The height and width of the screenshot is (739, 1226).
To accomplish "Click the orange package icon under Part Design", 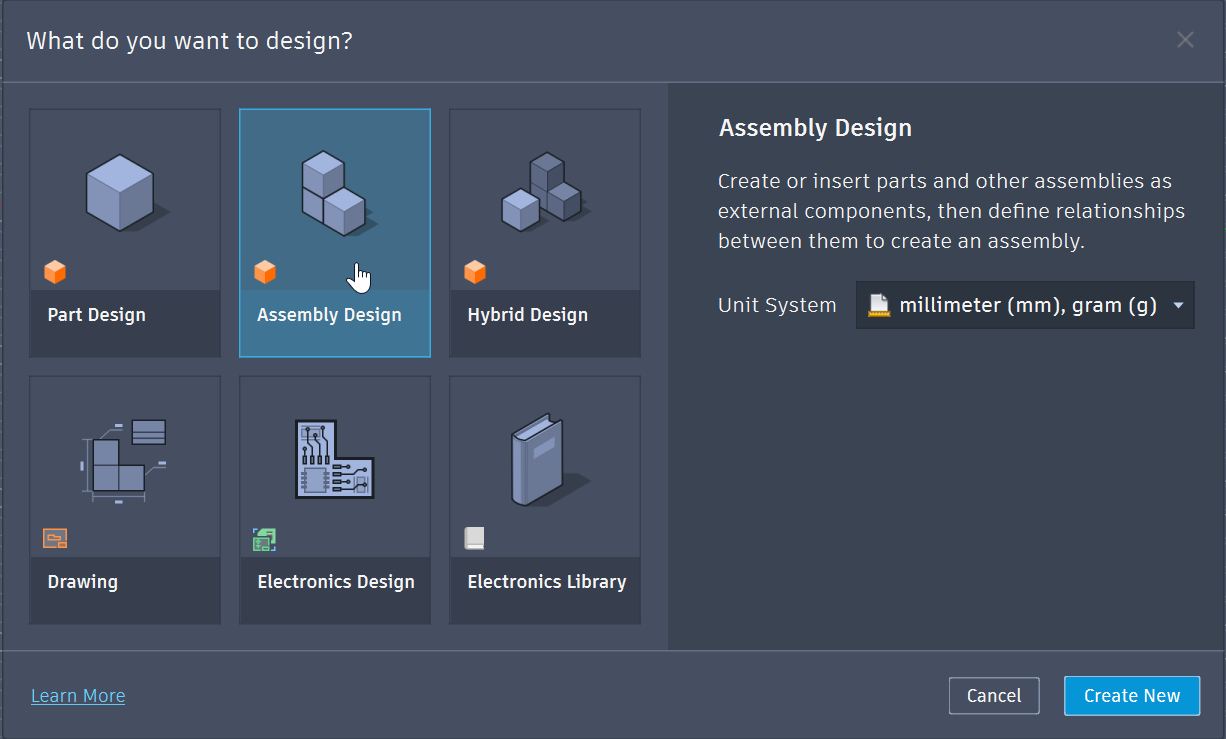I will pyautogui.click(x=55, y=271).
